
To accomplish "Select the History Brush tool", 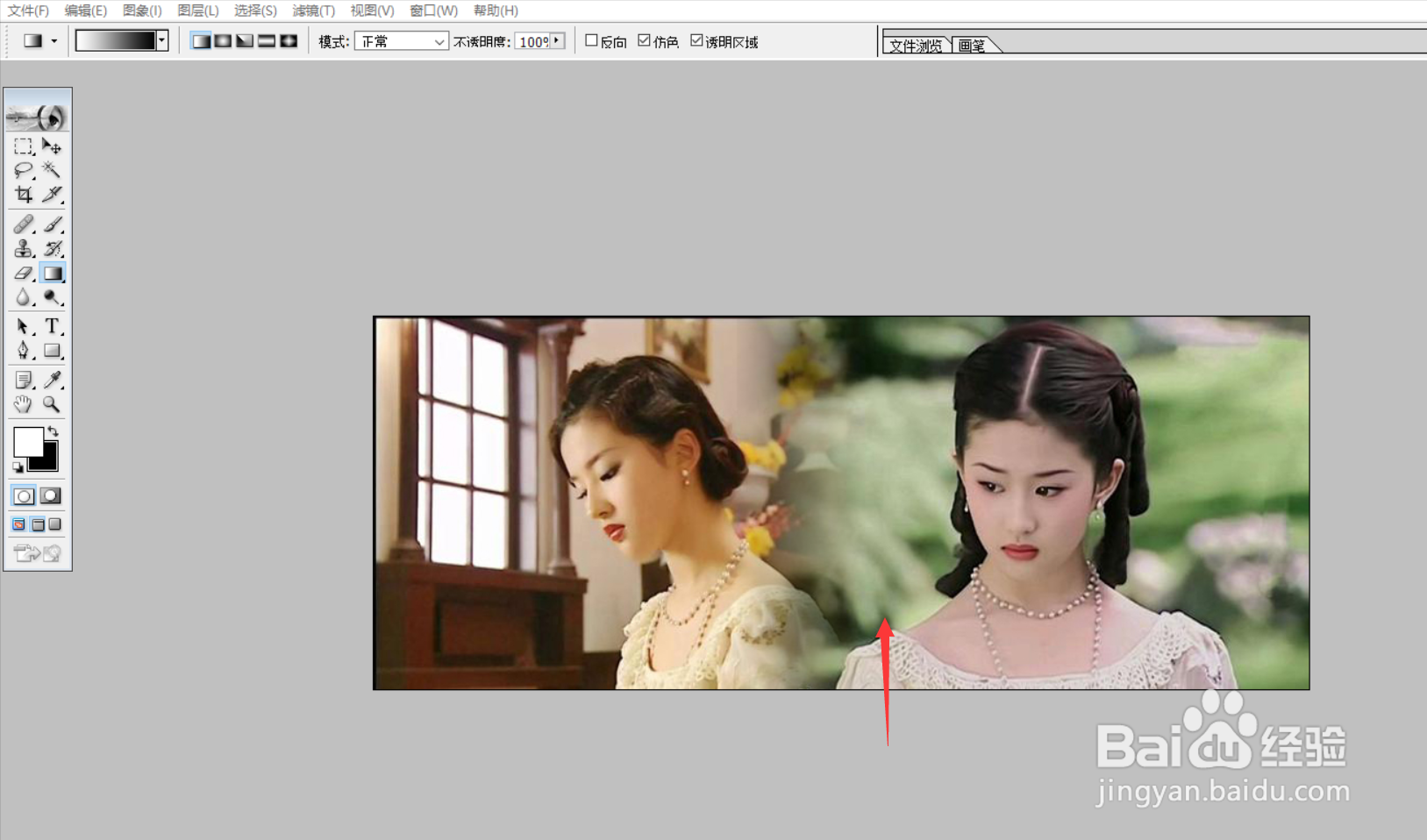I will [x=52, y=249].
